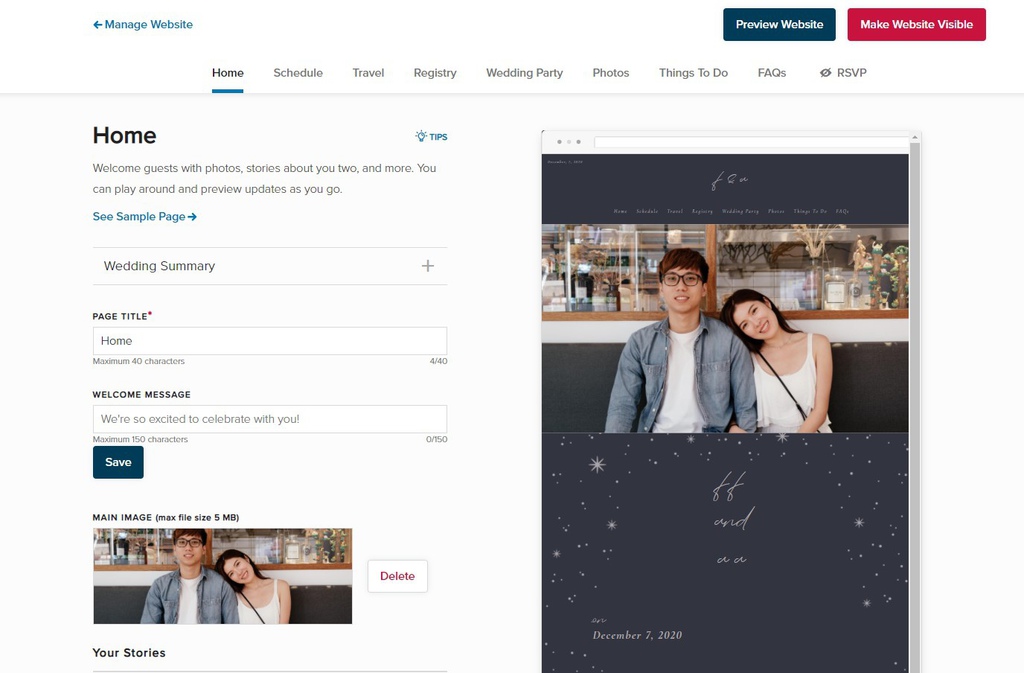
Task: Click the Preview Website button
Action: (779, 24)
